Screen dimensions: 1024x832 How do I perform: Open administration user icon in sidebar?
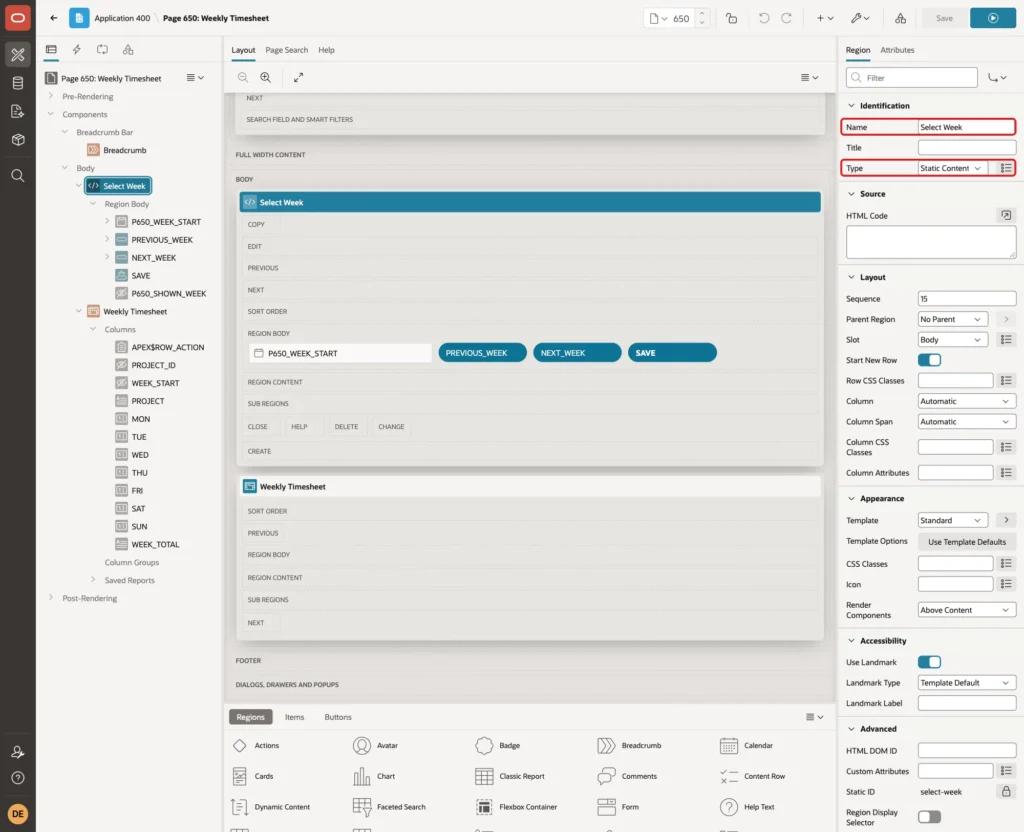[x=18, y=752]
